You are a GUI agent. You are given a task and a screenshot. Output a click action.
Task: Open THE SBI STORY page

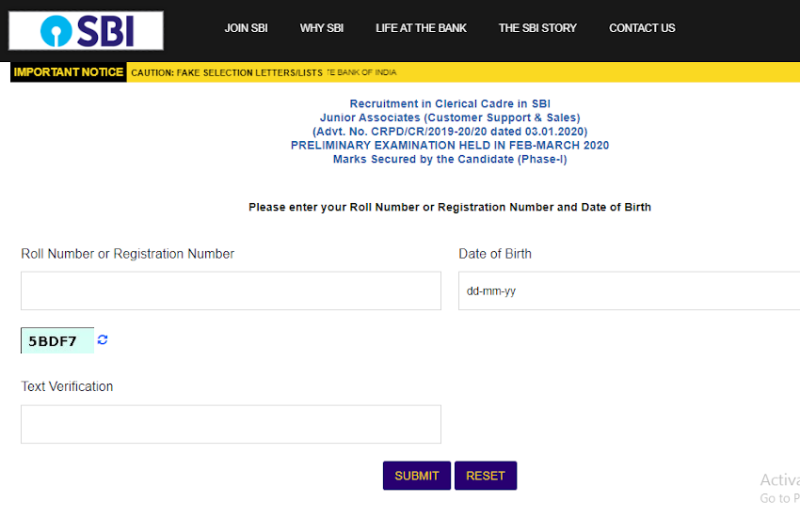(537, 28)
